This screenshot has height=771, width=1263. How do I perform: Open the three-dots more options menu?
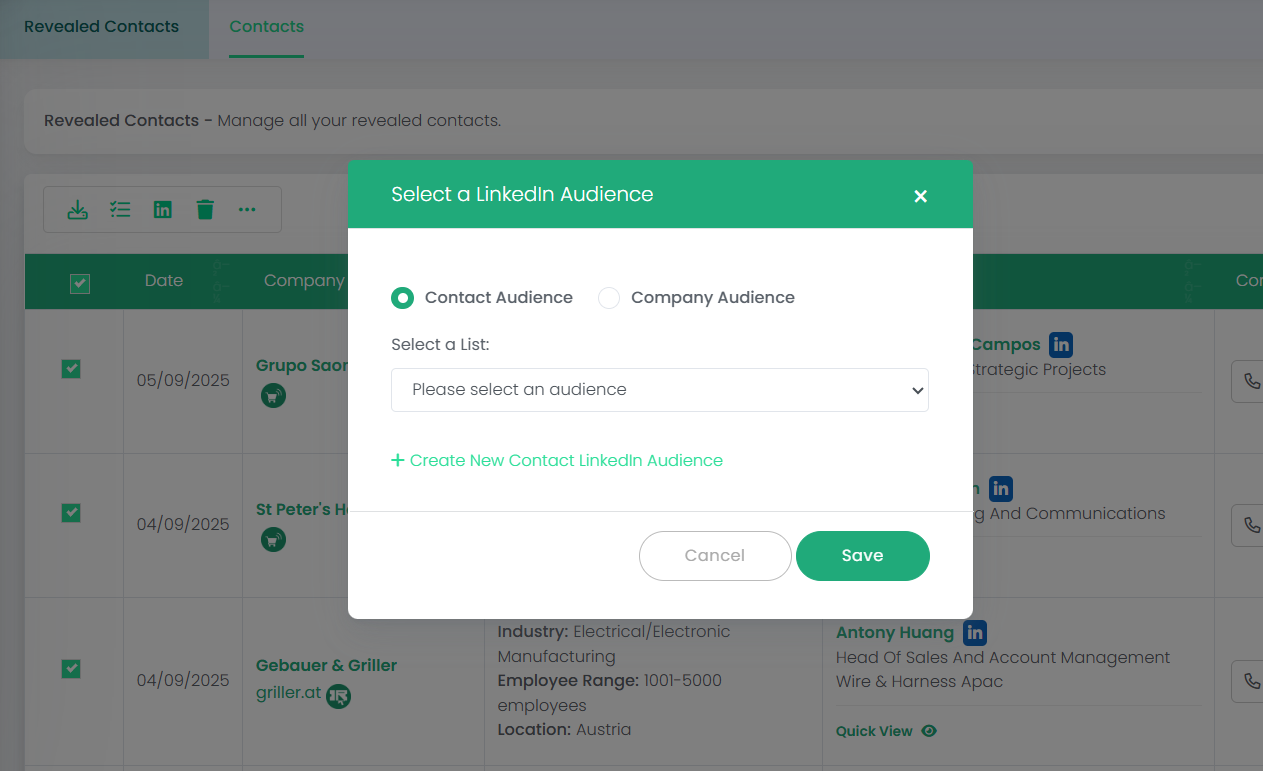(x=247, y=209)
